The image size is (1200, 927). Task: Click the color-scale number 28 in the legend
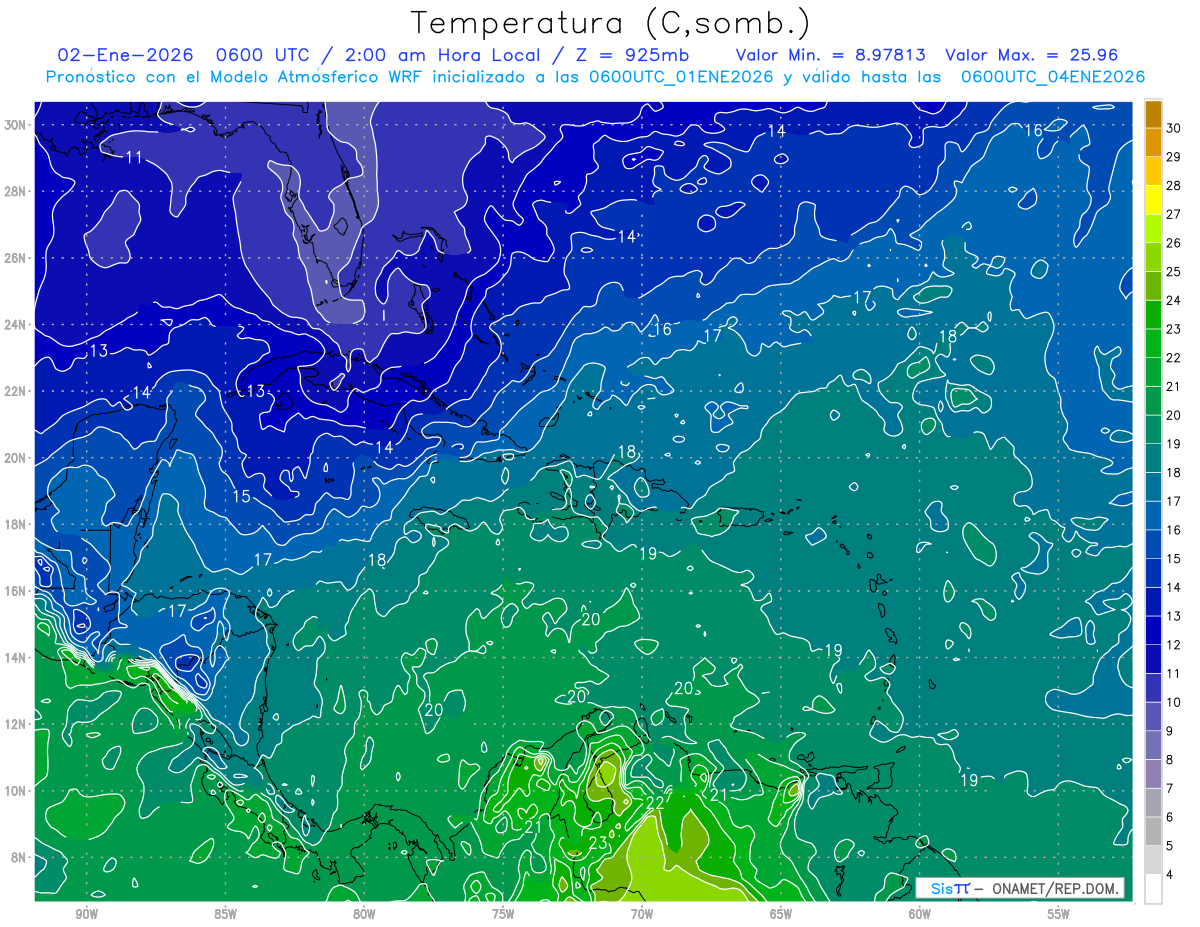[x=1175, y=186]
